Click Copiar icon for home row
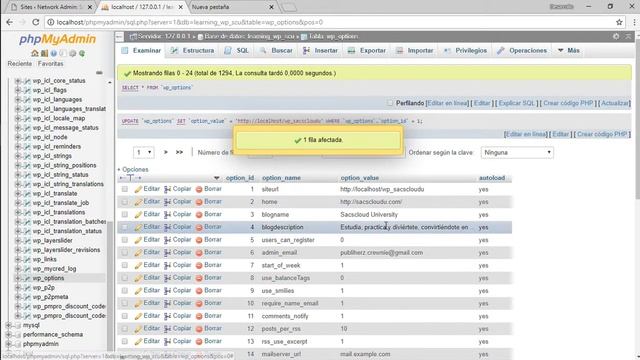This screenshot has width=640, height=360. click(x=168, y=202)
